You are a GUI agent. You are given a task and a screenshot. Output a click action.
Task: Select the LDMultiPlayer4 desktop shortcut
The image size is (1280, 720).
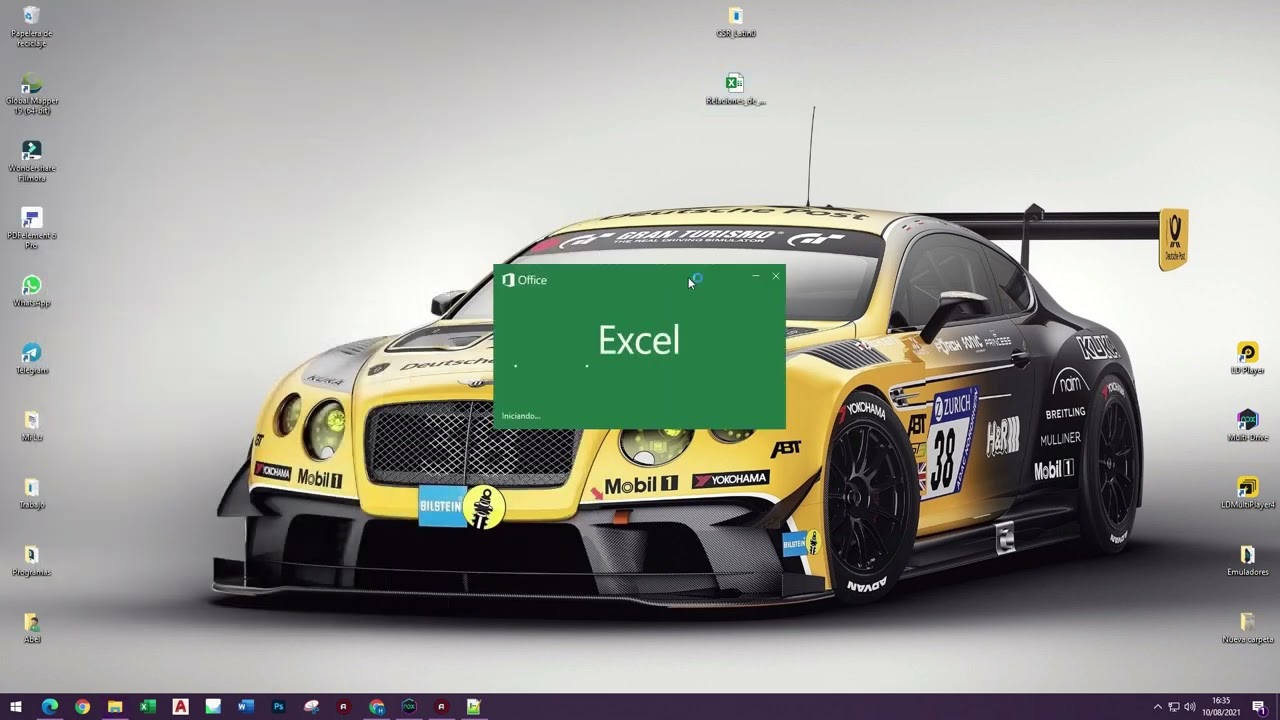tap(1248, 493)
